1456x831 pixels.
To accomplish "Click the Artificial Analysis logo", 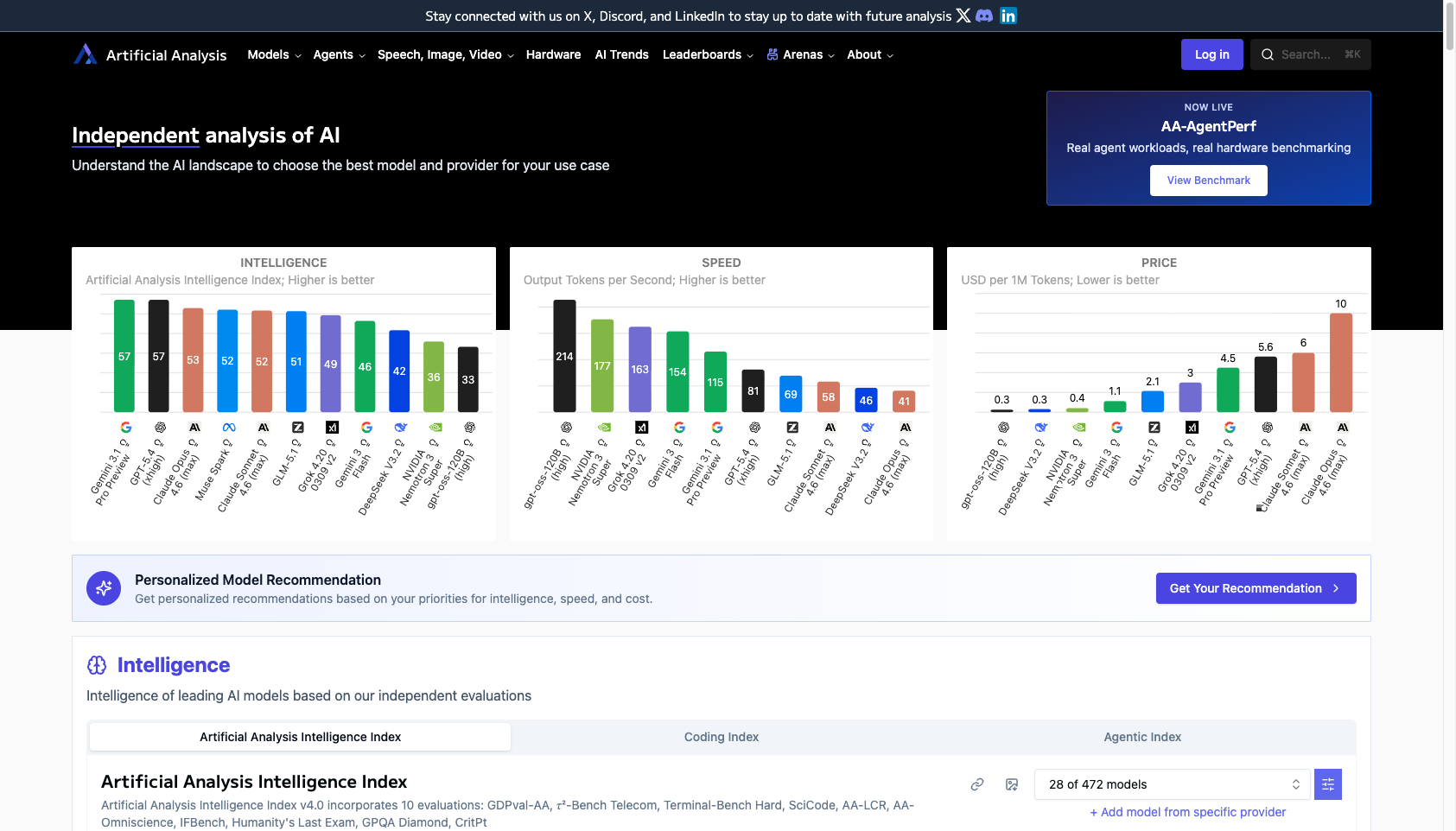I will tap(150, 54).
